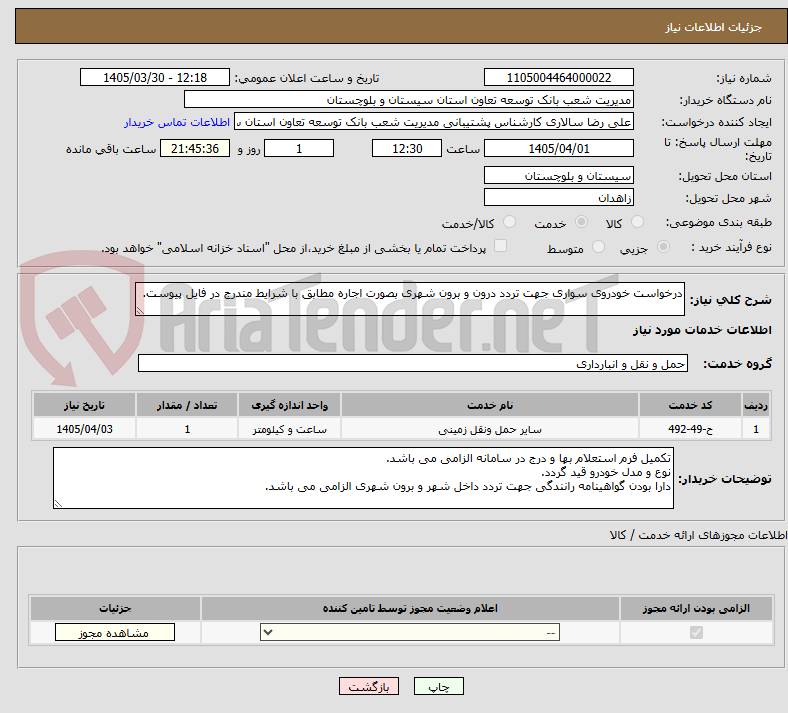788x713 pixels.
Task: Select the کالا/خدمت radio button
Action: [x=509, y=222]
